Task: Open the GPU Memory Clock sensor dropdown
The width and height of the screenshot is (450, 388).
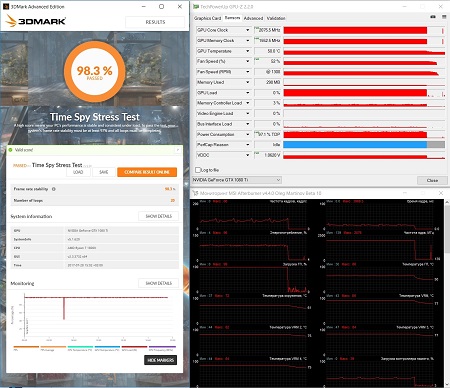Action: coord(247,40)
